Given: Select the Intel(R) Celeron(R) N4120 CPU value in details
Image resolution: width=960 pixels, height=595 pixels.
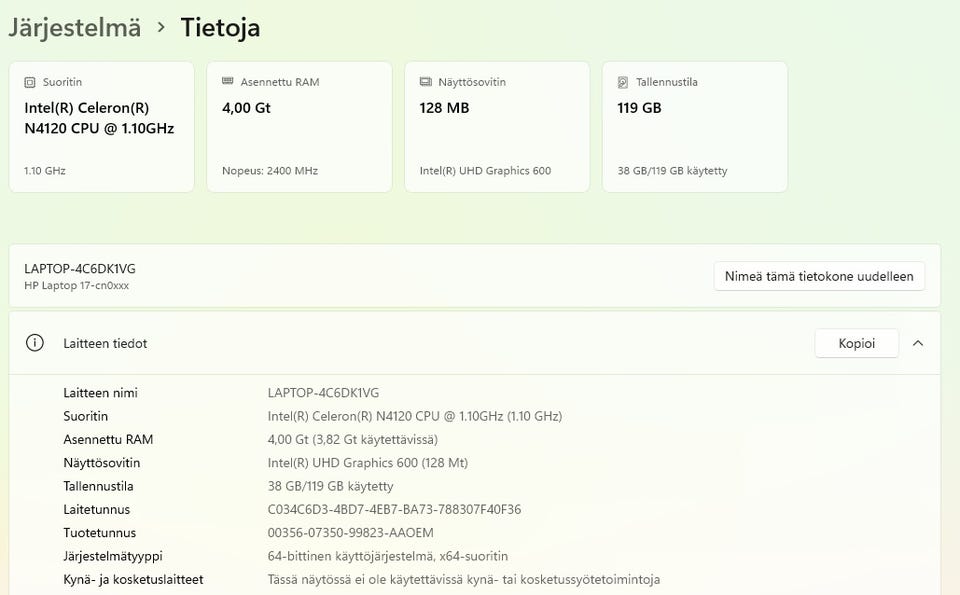Looking at the screenshot, I should [414, 416].
